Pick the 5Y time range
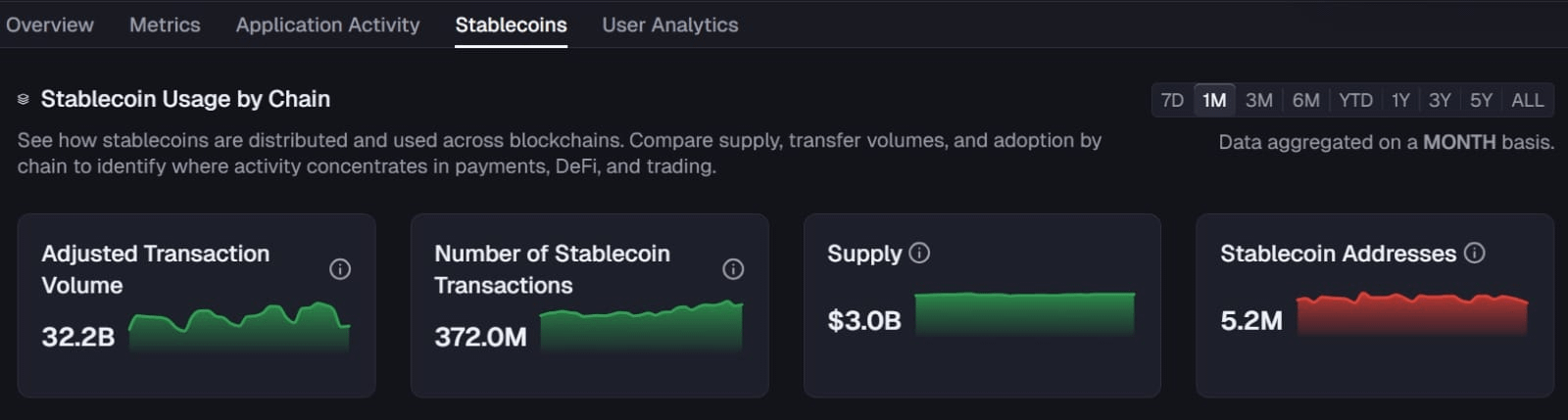This screenshot has height=420, width=1568. pyautogui.click(x=1481, y=100)
